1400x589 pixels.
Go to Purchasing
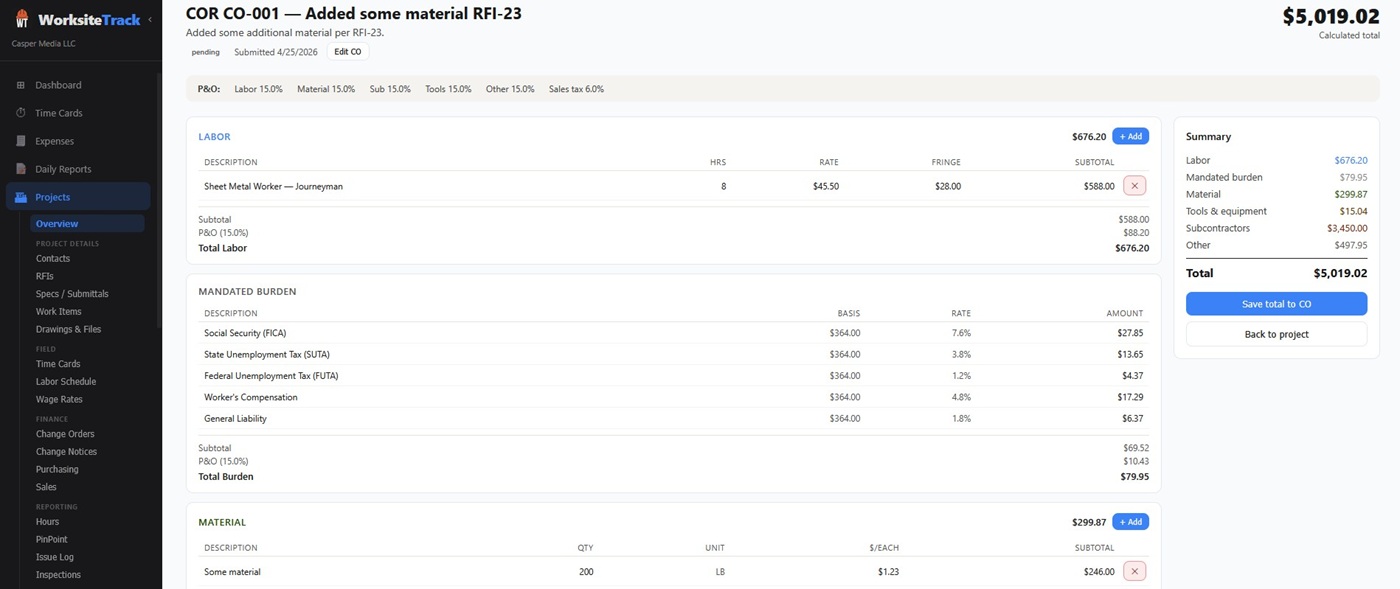tap(57, 469)
